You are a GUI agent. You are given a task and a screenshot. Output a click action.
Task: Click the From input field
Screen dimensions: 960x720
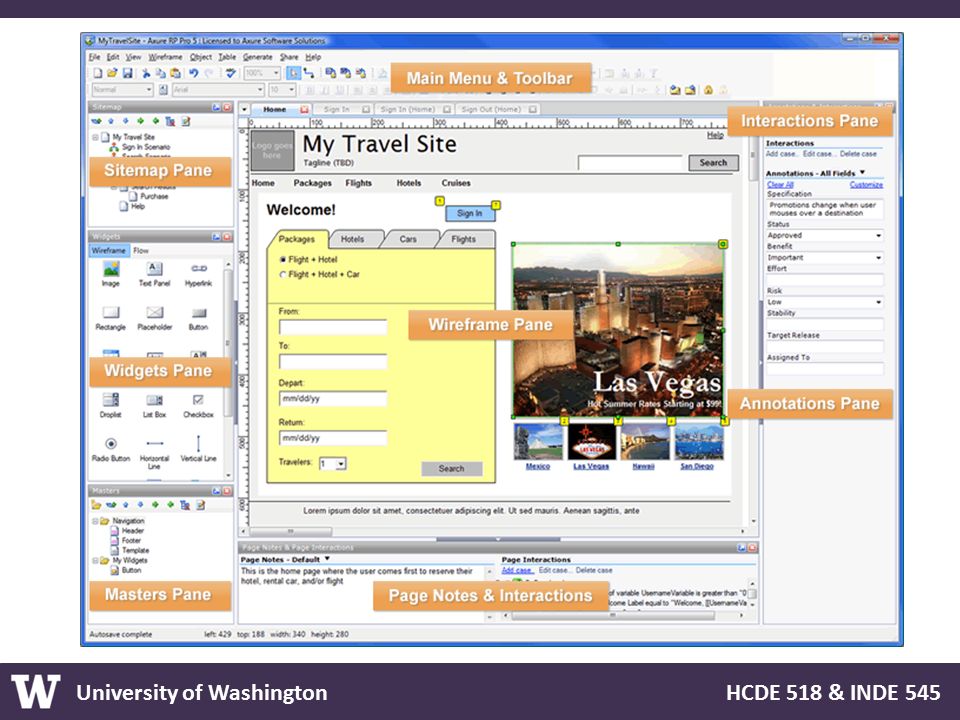click(x=333, y=327)
